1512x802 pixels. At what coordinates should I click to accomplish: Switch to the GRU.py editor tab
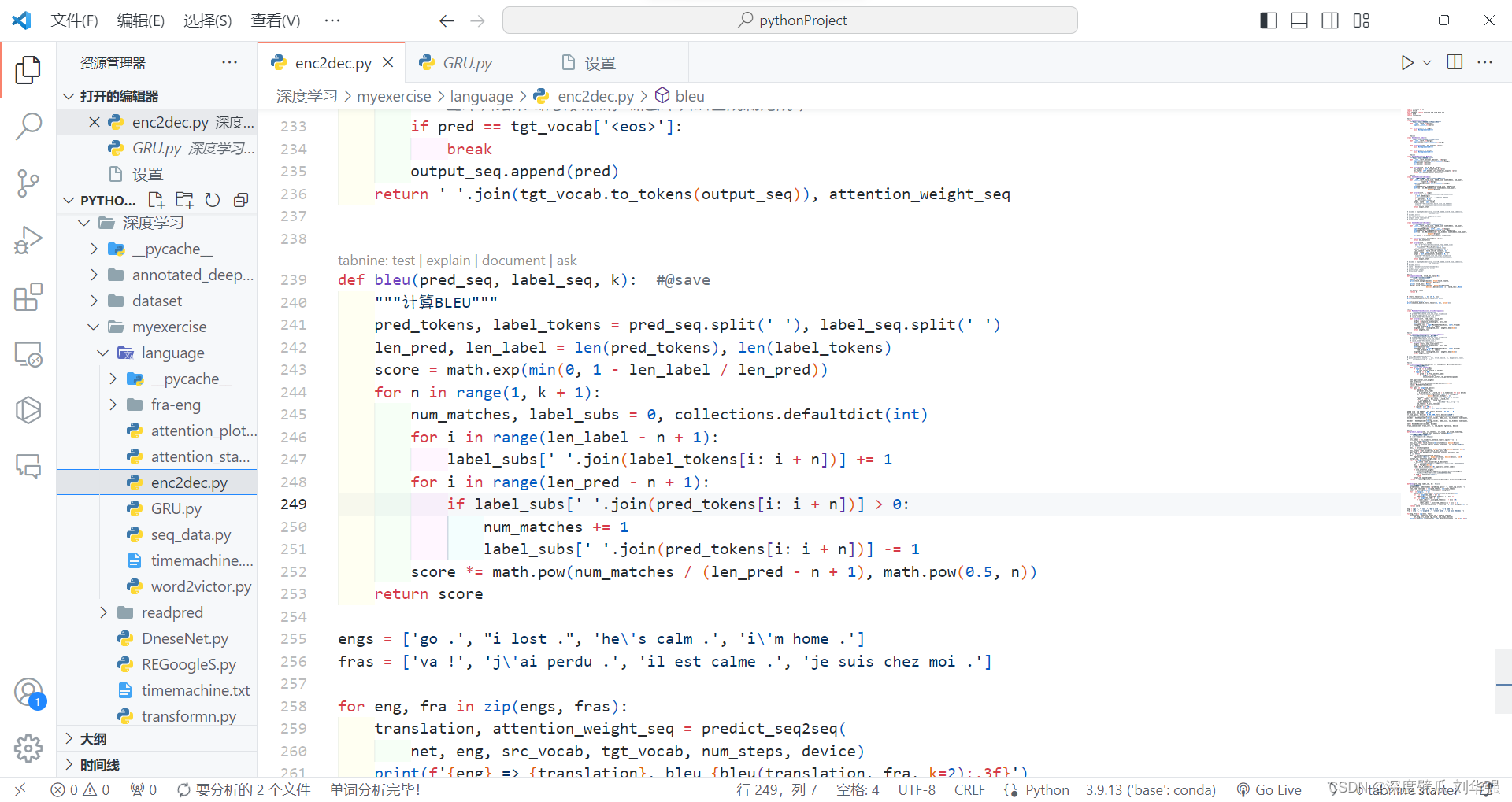click(x=466, y=62)
